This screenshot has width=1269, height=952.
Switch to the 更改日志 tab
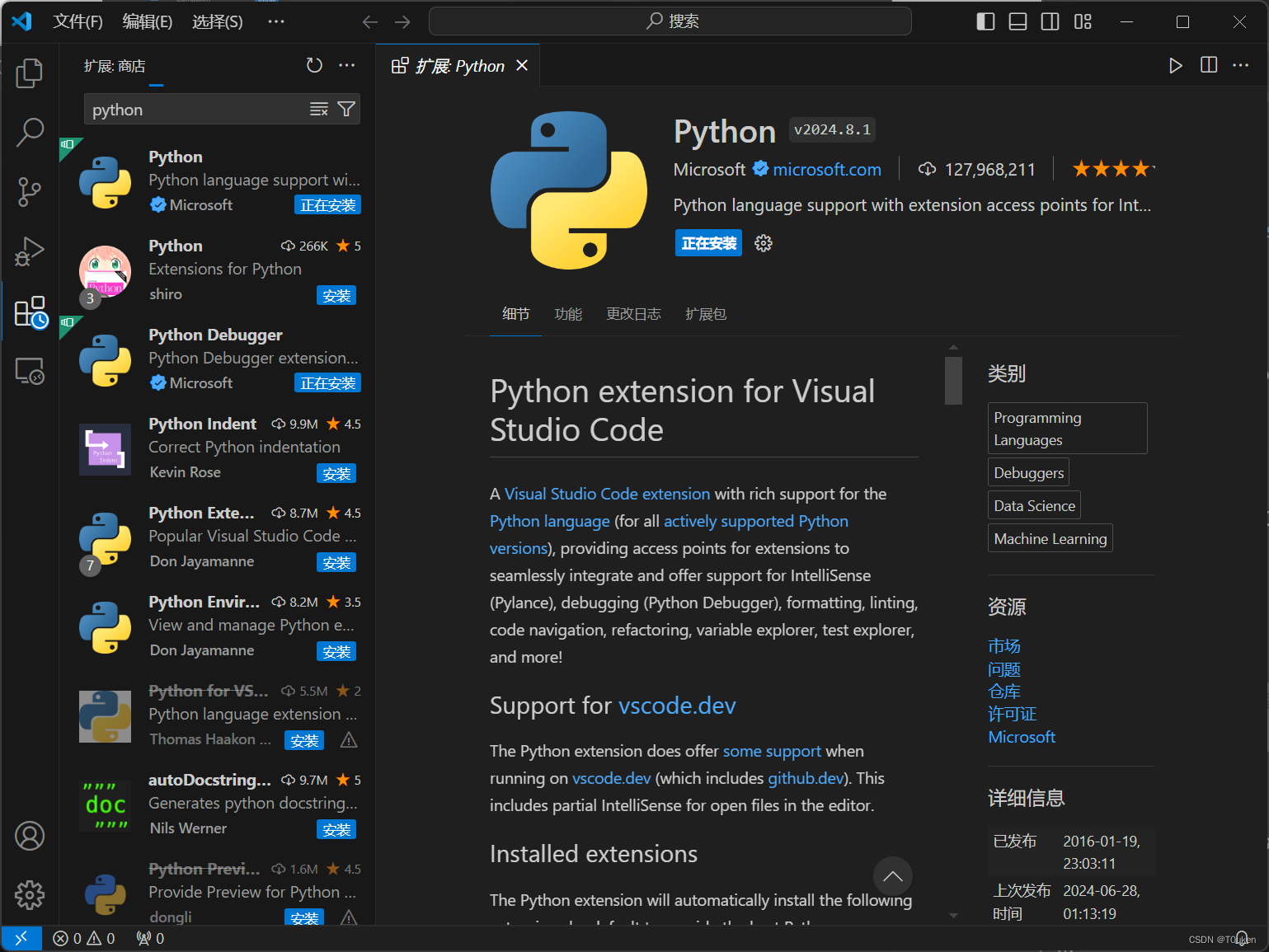pos(633,313)
